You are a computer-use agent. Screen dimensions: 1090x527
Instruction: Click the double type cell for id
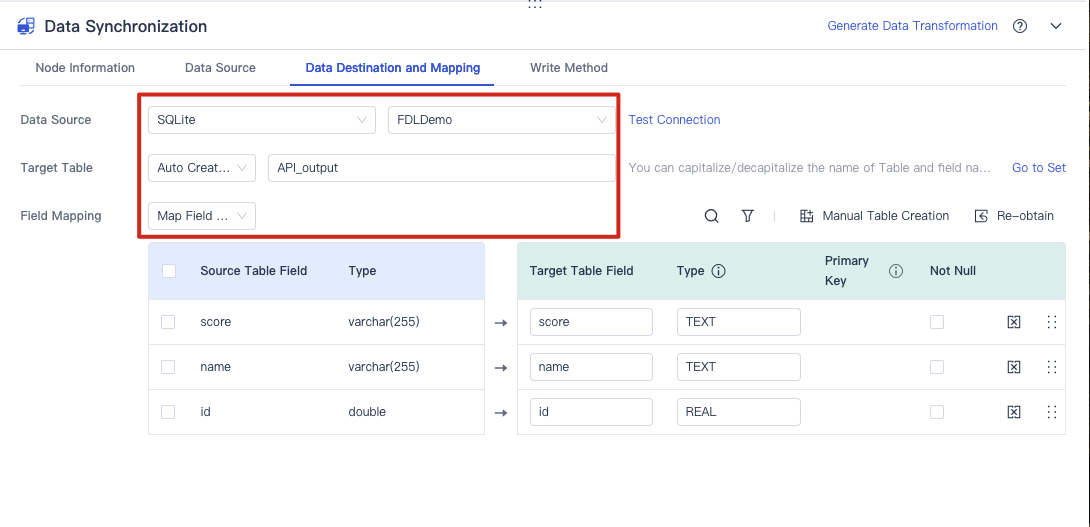tap(367, 412)
